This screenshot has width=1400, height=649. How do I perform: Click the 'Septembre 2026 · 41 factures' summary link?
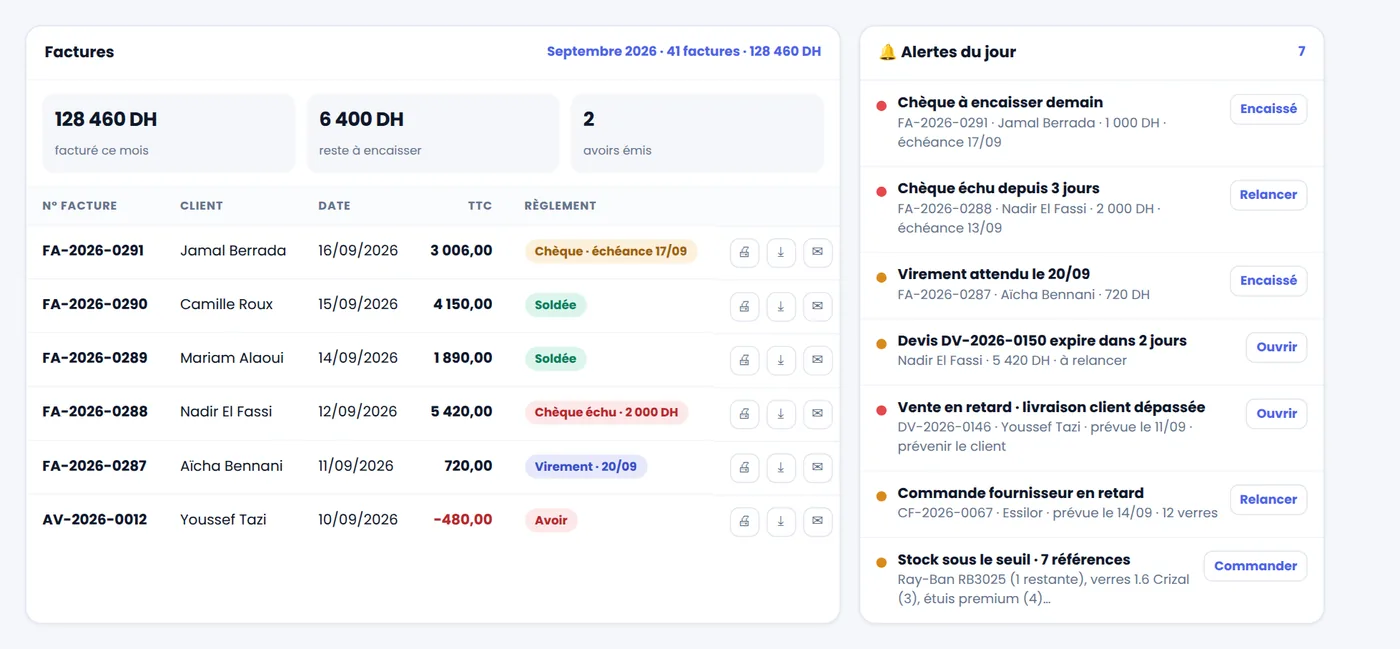point(684,52)
